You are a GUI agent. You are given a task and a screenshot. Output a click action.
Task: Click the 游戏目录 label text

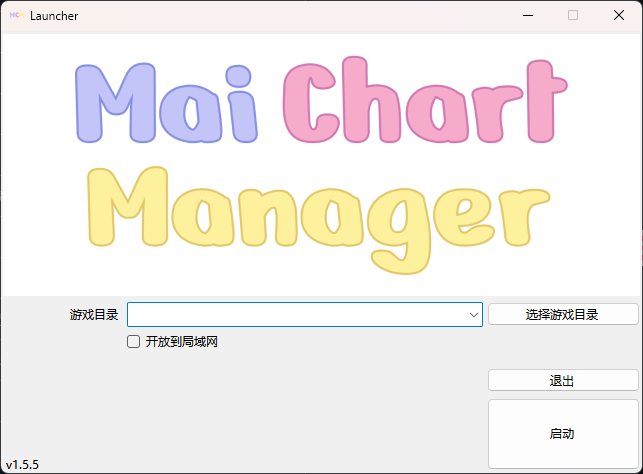tap(94, 315)
